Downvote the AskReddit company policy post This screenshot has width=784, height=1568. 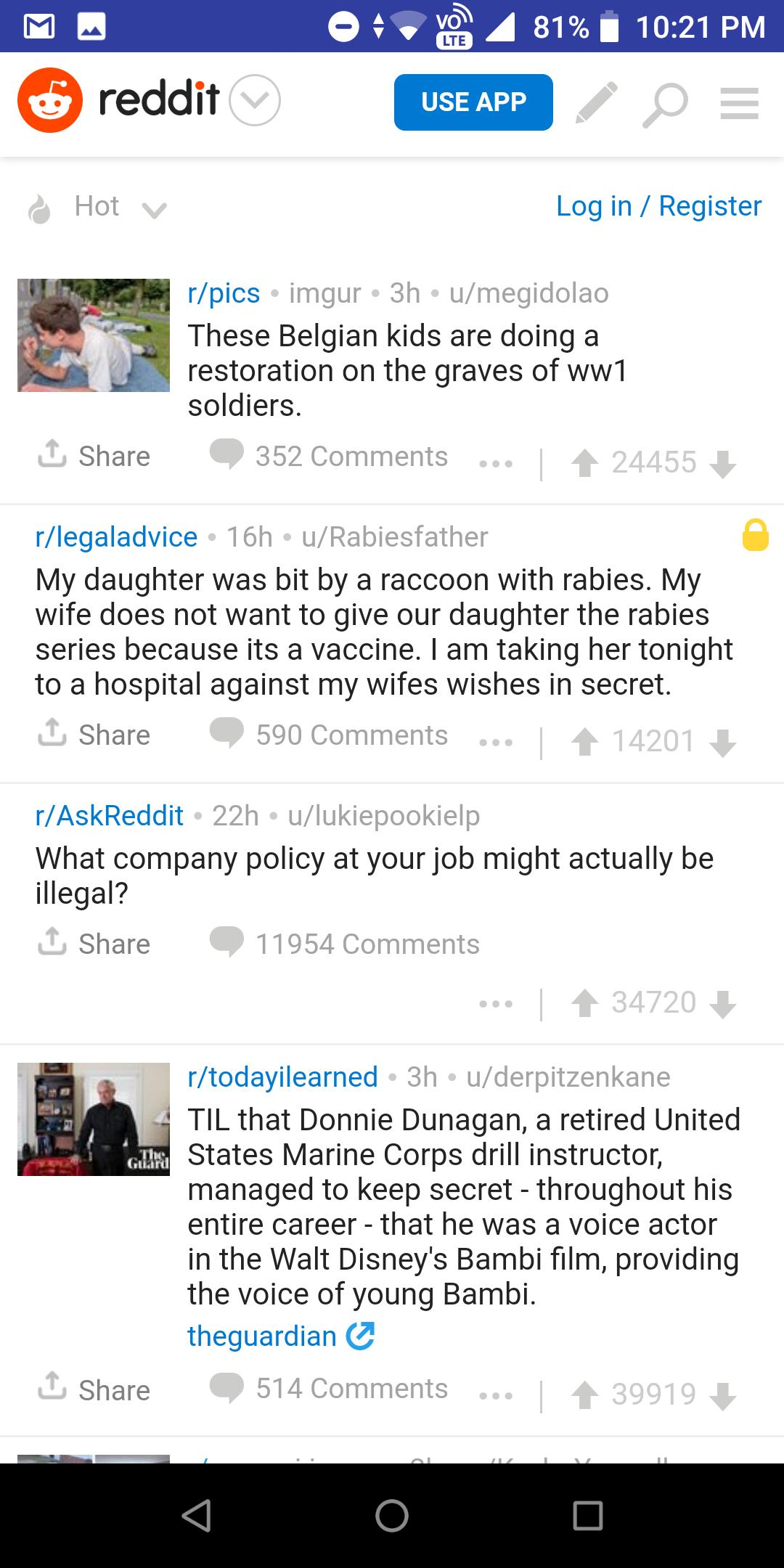point(722,1003)
